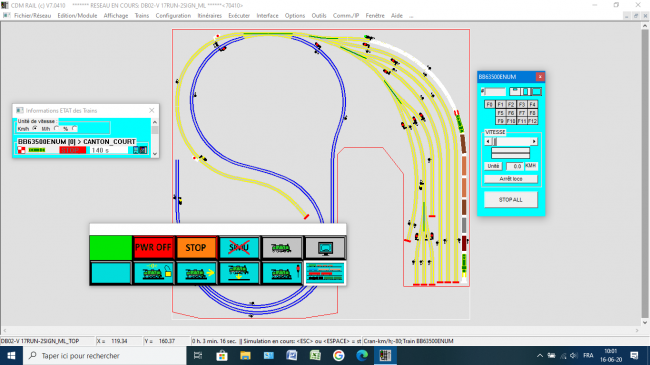Click the locomotive with red signal button
This screenshot has width=650, height=365.
tap(282, 273)
